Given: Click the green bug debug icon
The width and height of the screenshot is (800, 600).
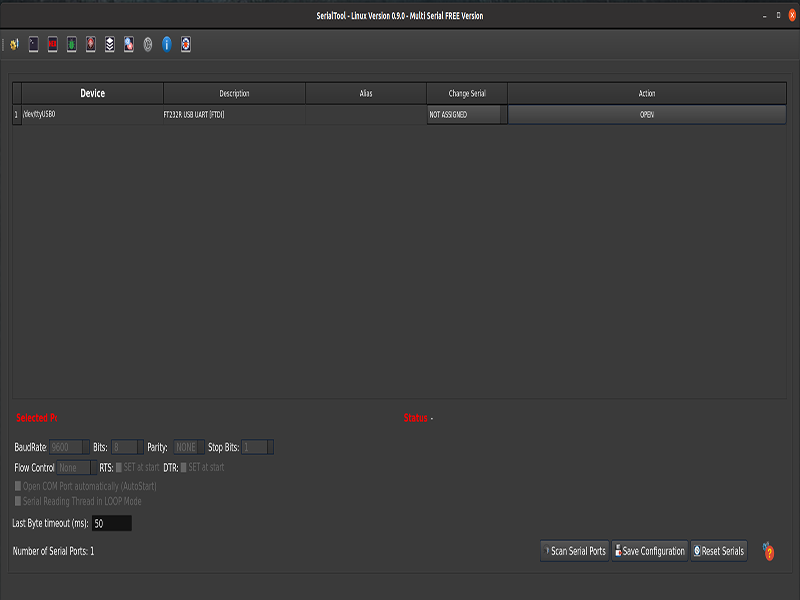Looking at the screenshot, I should click(x=73, y=44).
